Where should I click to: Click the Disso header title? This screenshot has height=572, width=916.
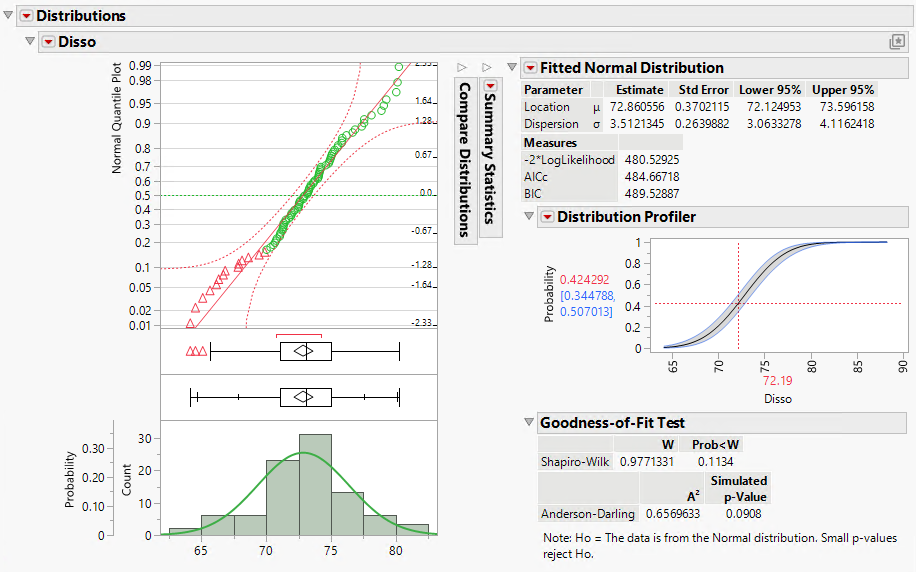(x=77, y=42)
